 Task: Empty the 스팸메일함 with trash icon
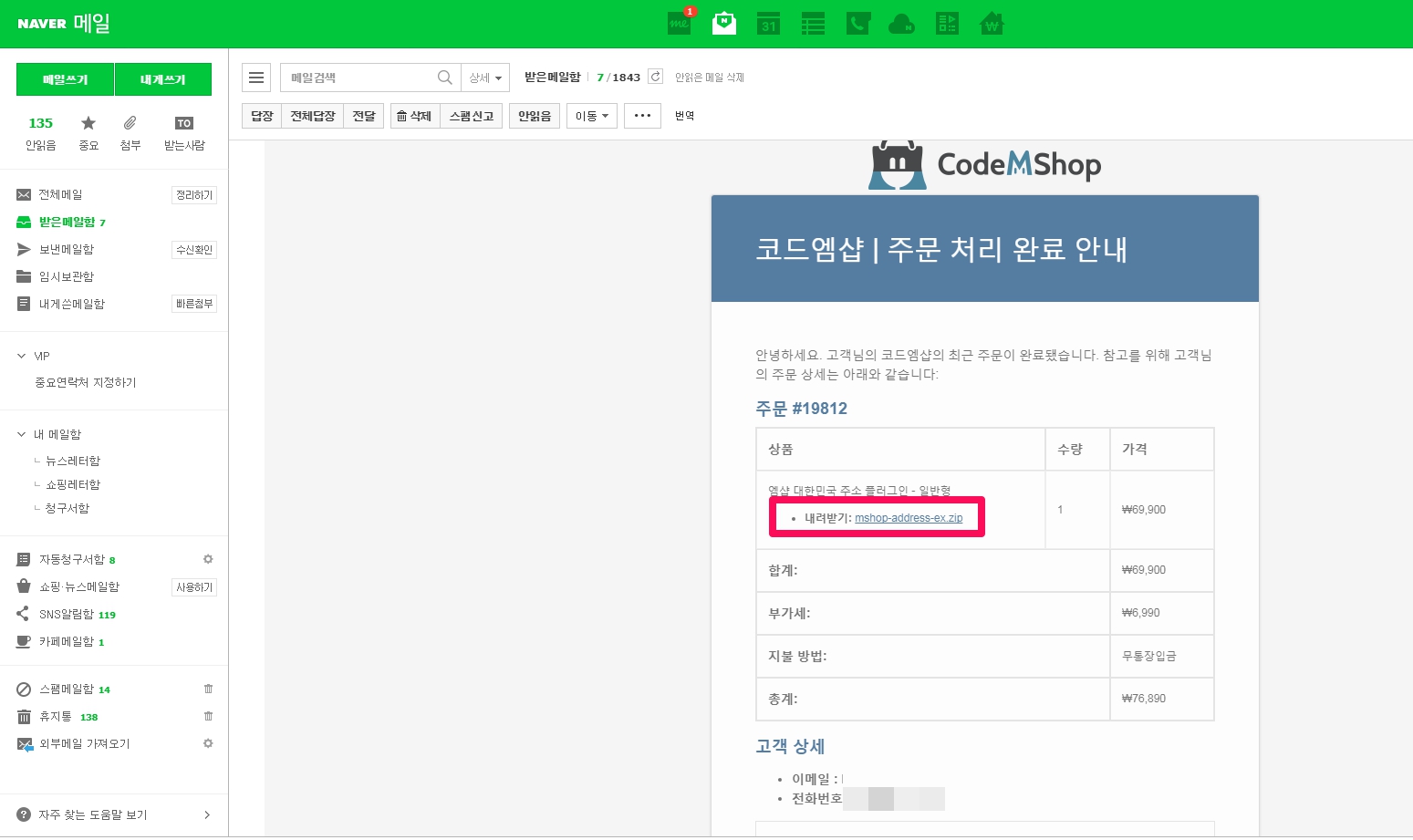pos(208,689)
